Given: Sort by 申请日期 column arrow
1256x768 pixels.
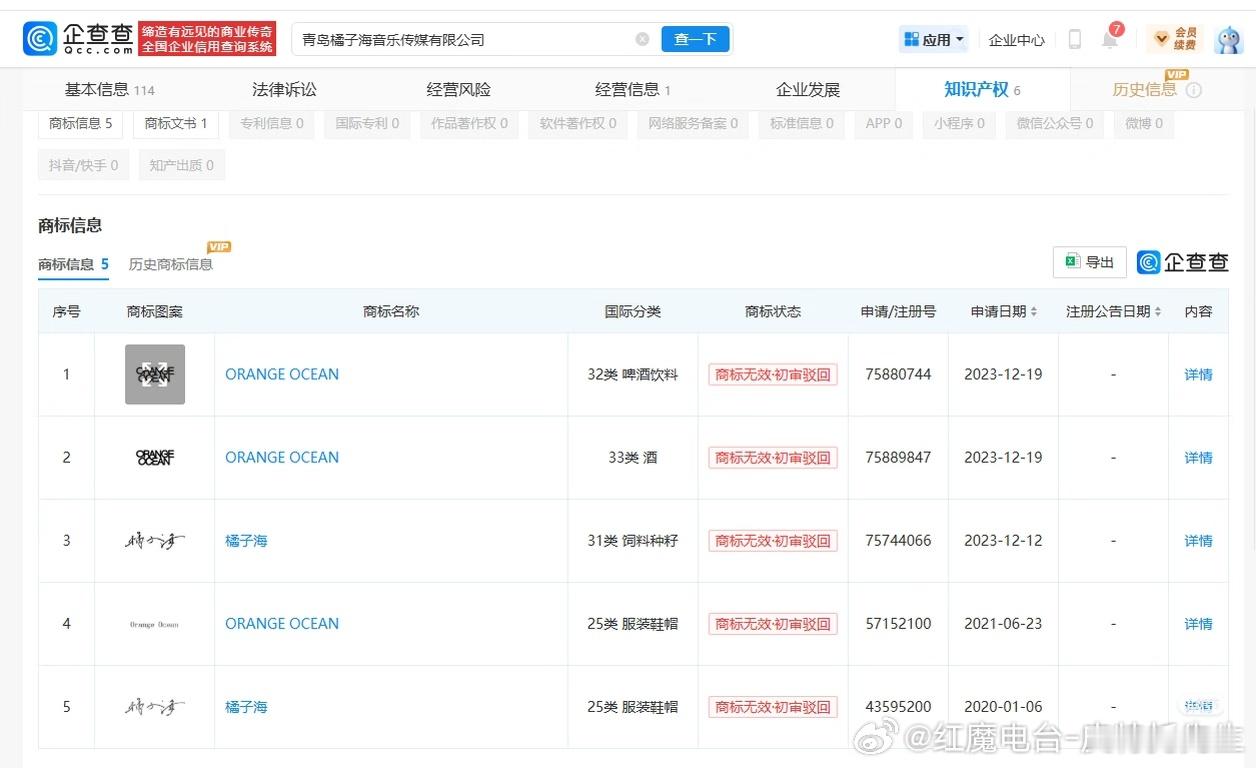Looking at the screenshot, I should tap(1034, 312).
